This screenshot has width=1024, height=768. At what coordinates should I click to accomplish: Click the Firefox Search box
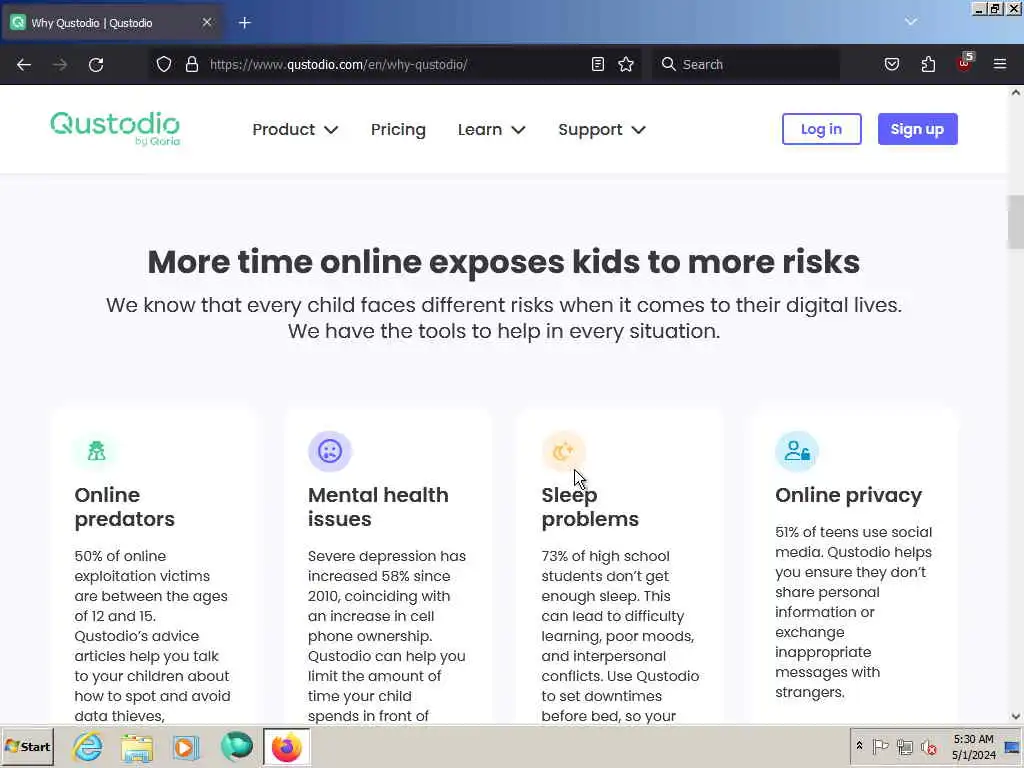point(746,64)
